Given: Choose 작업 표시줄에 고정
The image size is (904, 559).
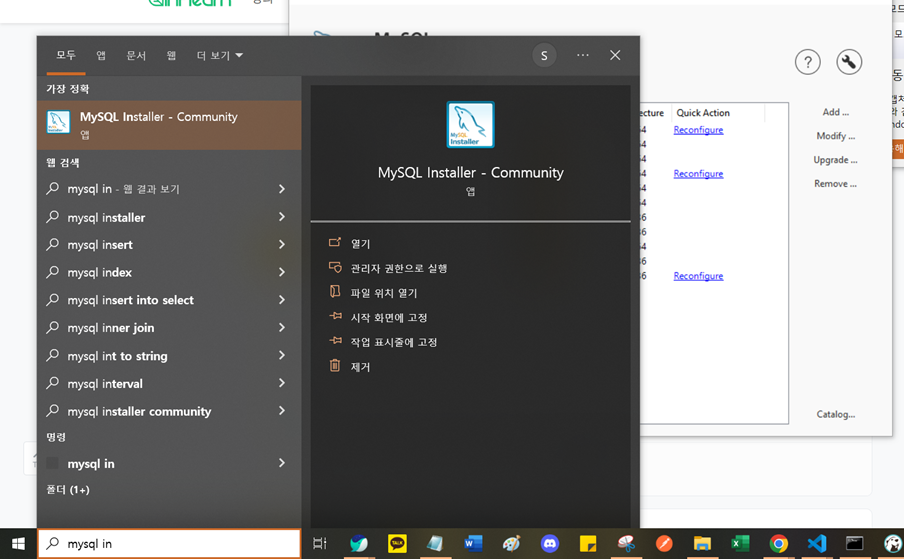Looking at the screenshot, I should (394, 342).
